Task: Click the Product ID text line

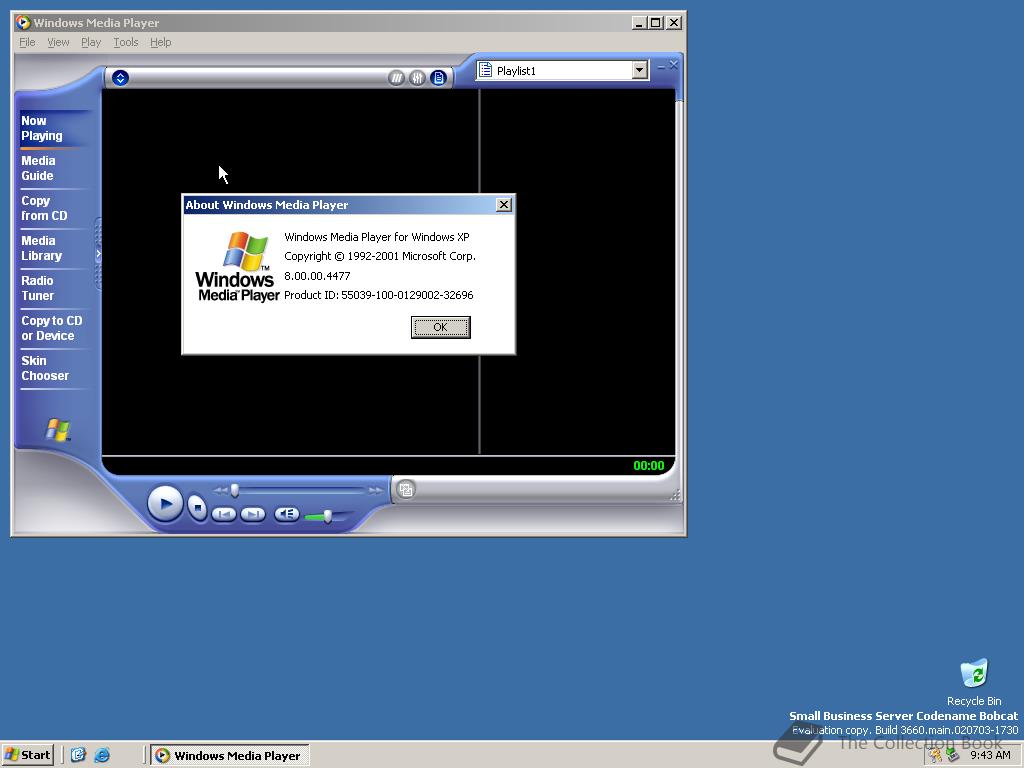Action: pos(379,295)
